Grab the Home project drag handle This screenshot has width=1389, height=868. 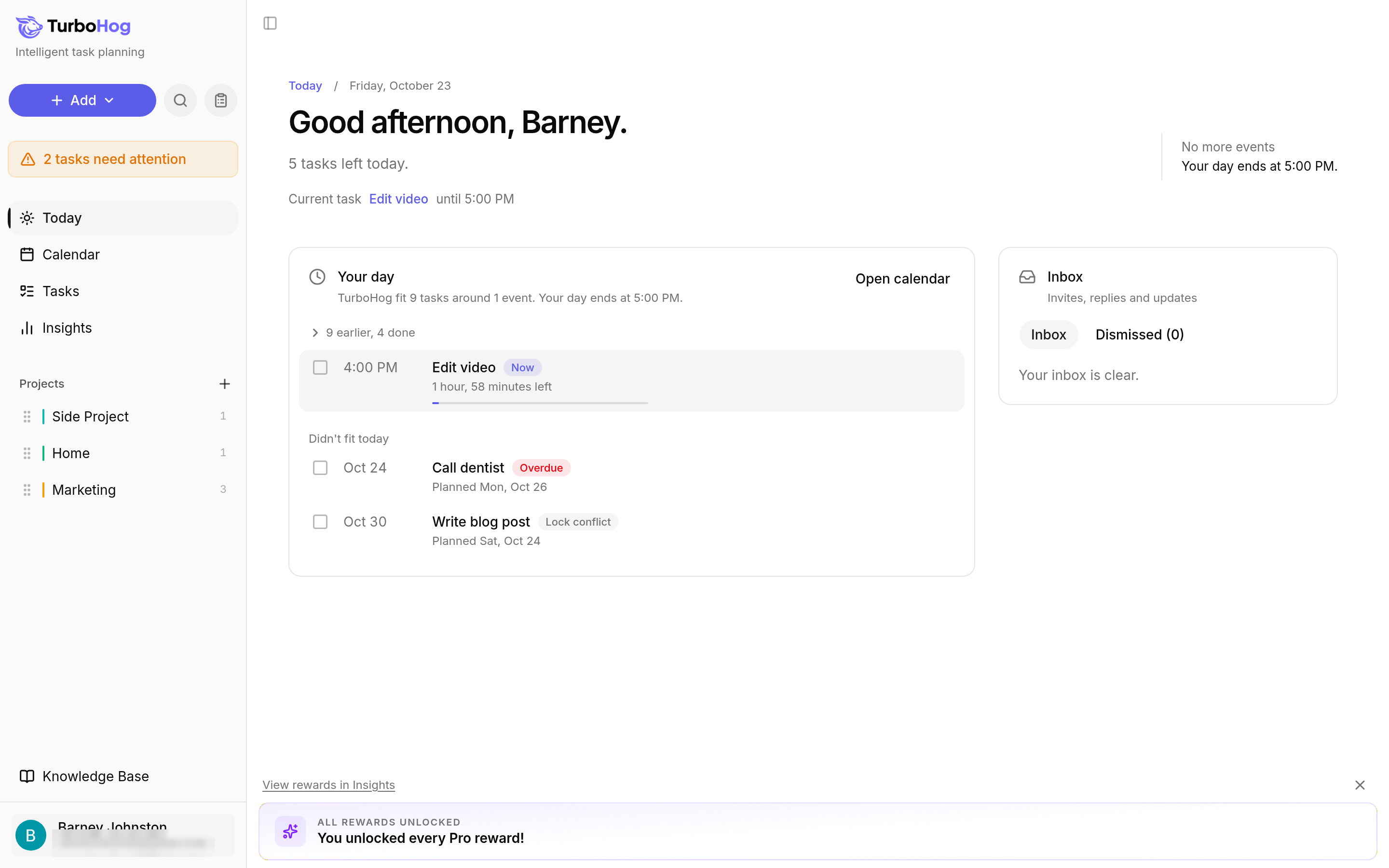click(27, 453)
